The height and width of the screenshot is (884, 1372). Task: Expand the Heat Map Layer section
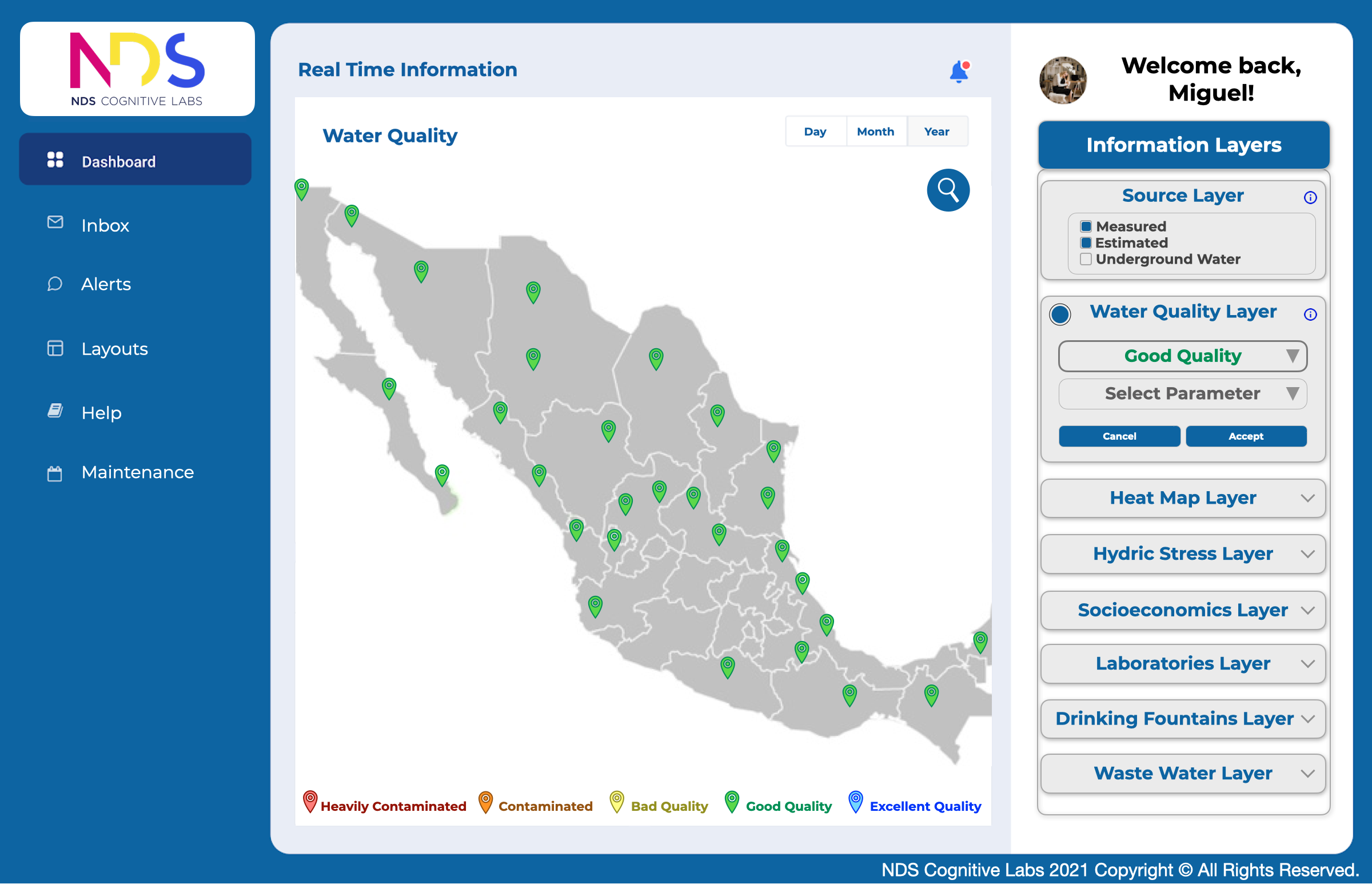tap(1182, 498)
